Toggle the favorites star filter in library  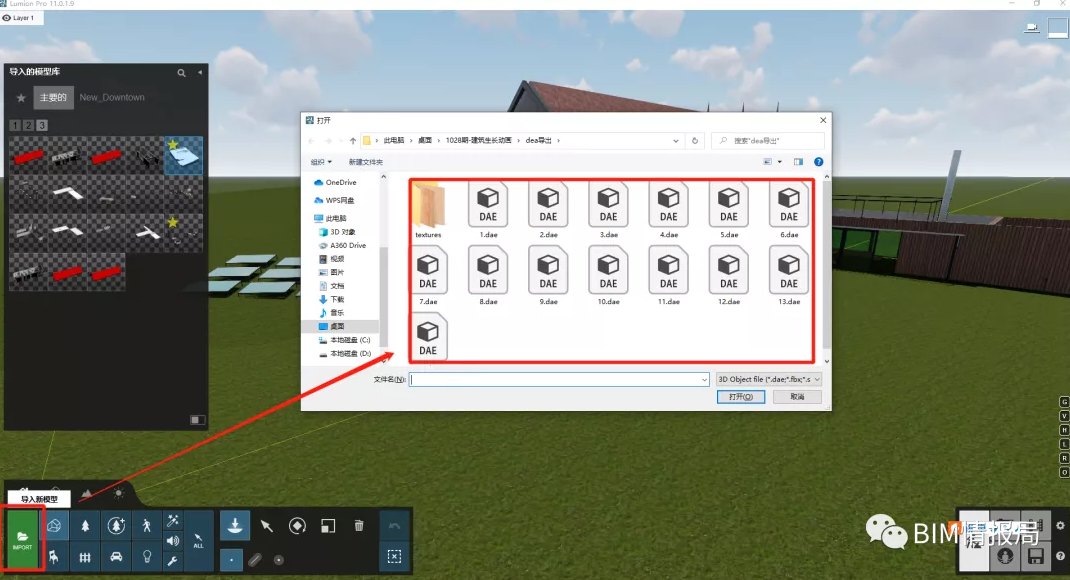(21, 98)
